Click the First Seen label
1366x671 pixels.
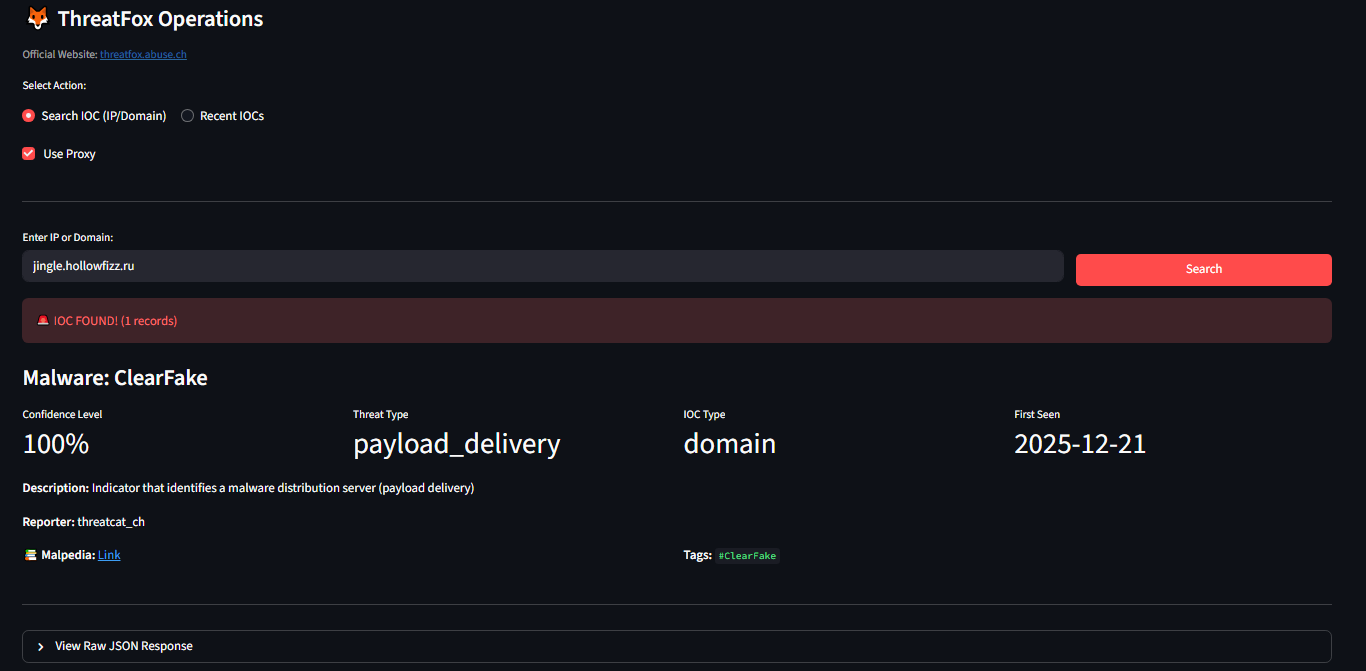pos(1037,414)
